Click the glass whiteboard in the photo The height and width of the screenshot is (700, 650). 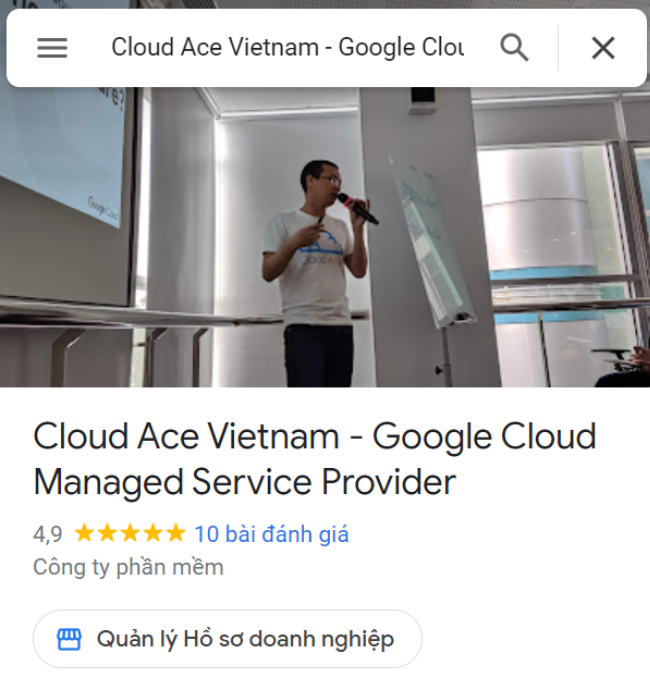[431, 241]
